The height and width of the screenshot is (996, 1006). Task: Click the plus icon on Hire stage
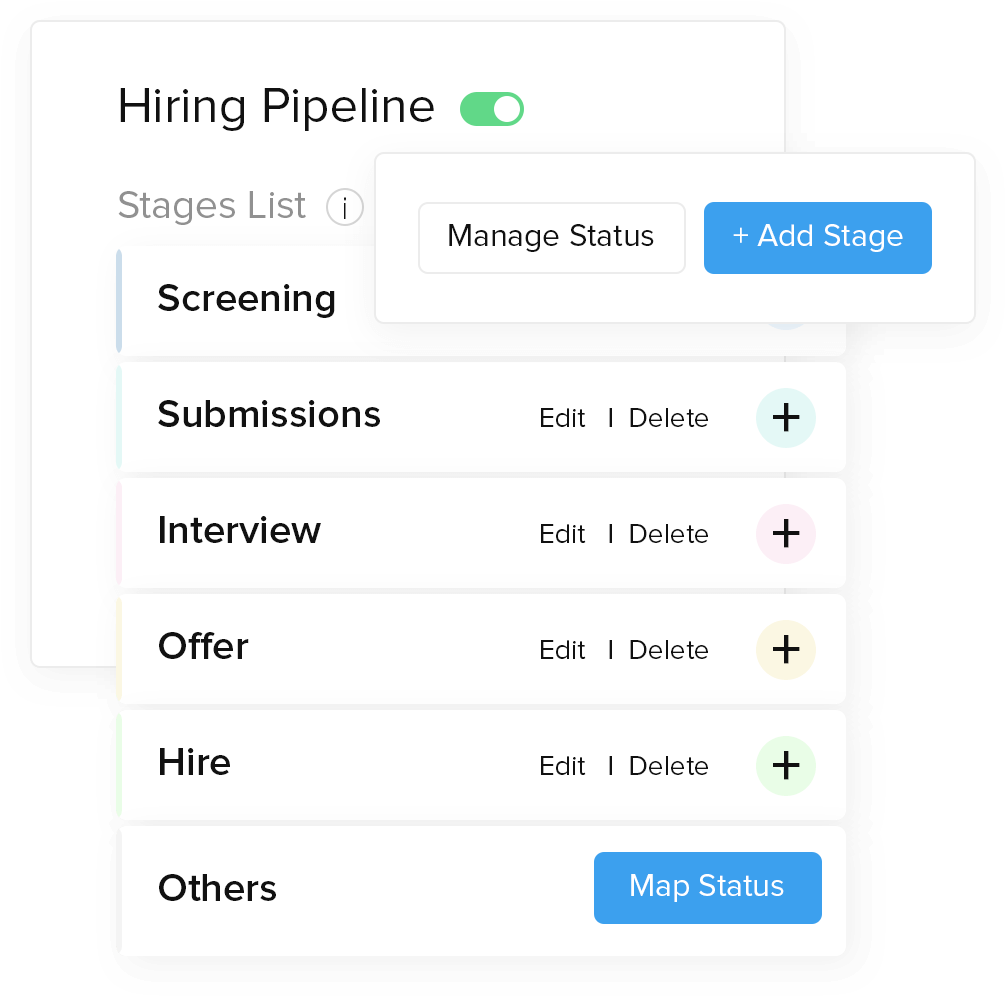(x=786, y=766)
